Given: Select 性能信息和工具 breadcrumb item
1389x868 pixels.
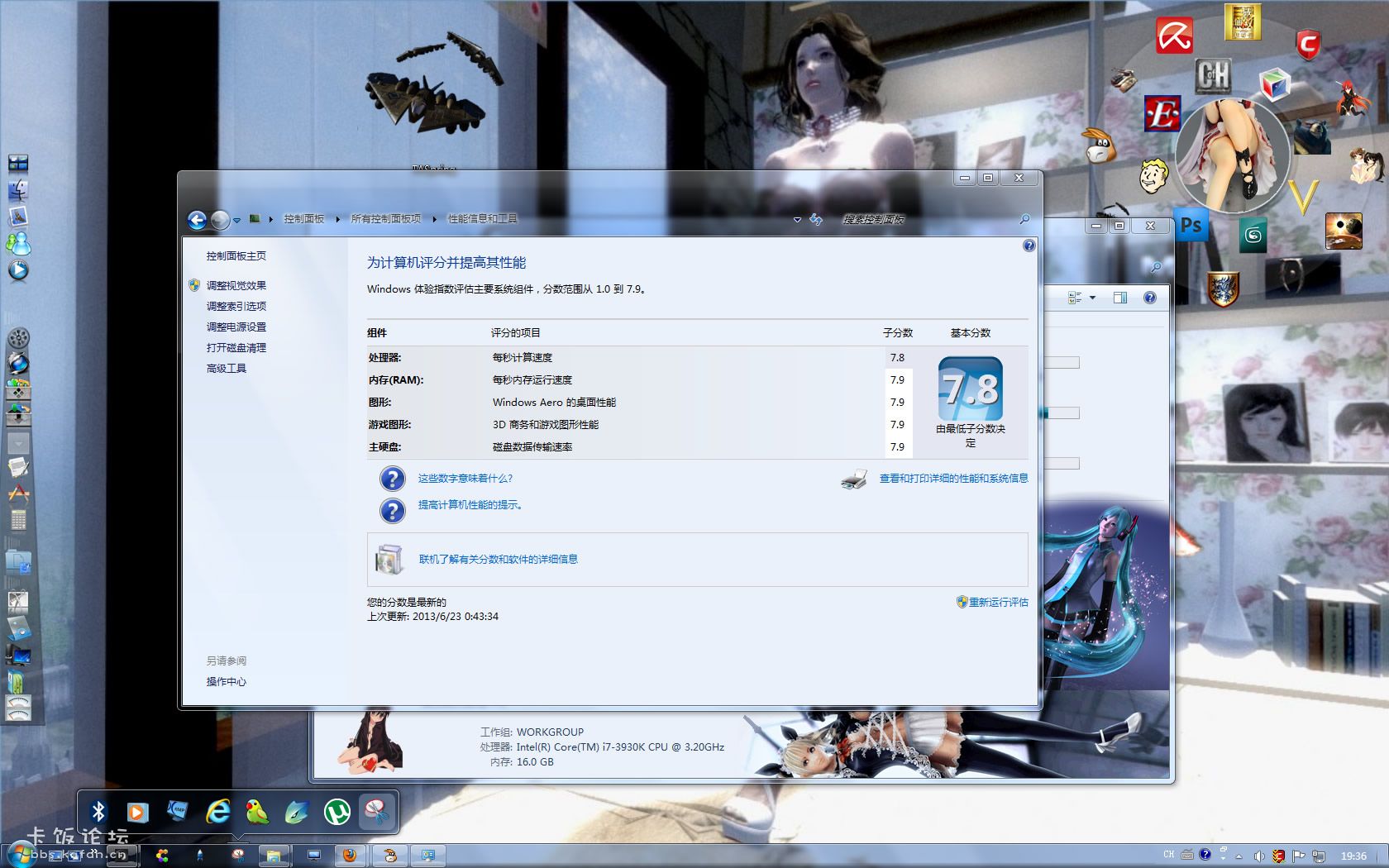Looking at the screenshot, I should point(483,219).
